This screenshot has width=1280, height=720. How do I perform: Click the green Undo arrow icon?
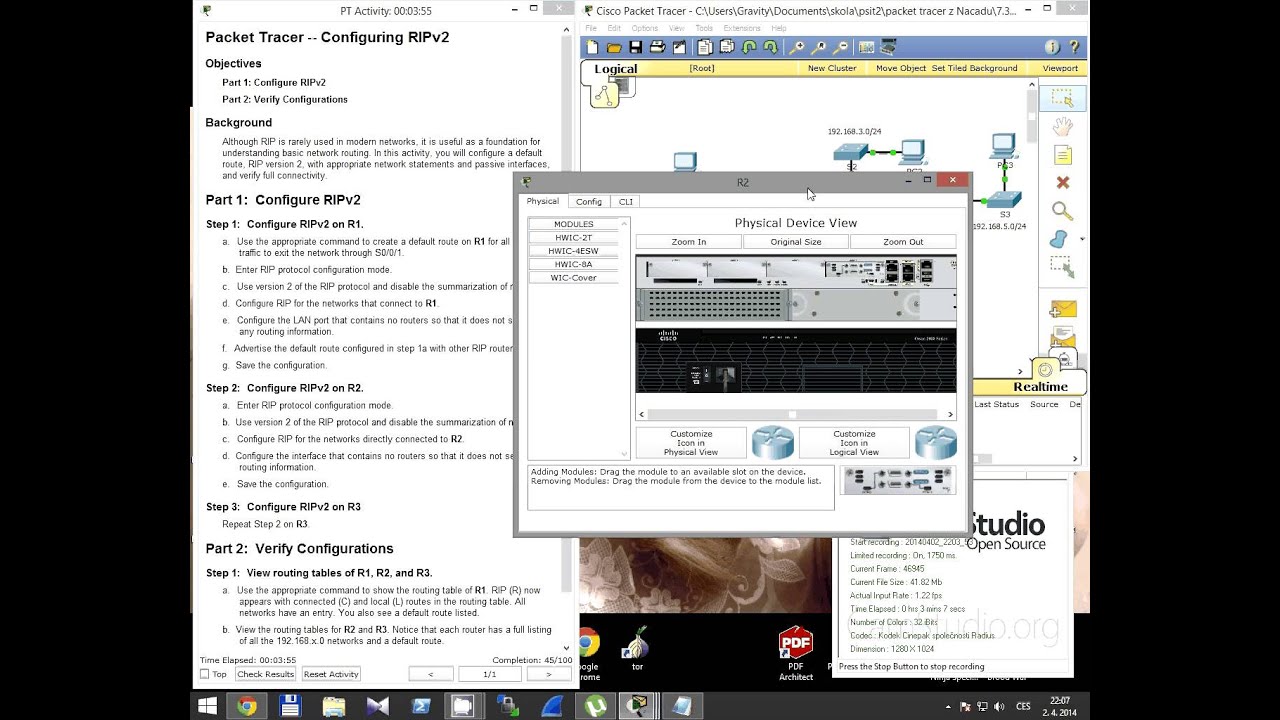tap(749, 47)
